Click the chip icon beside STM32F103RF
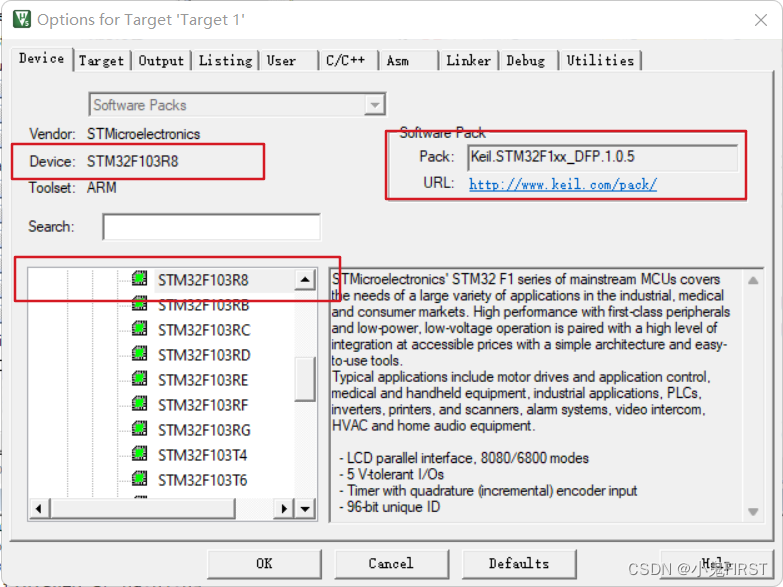 (x=140, y=403)
